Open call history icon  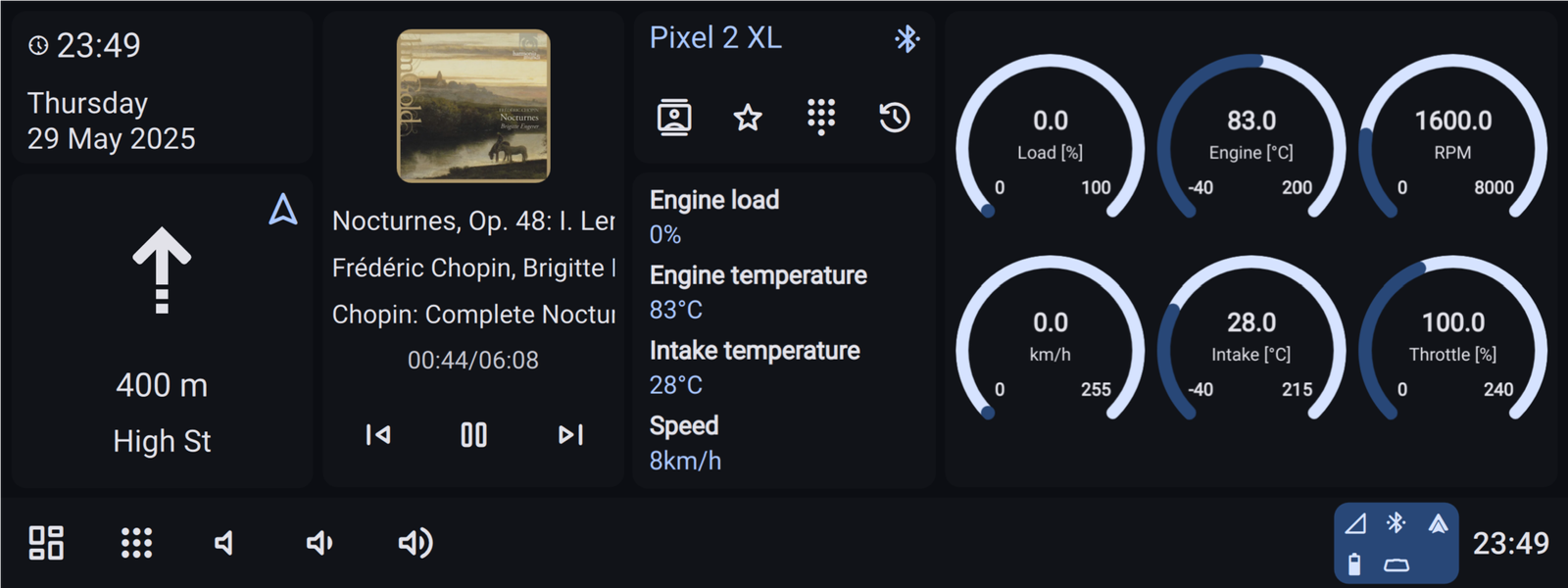tap(895, 118)
